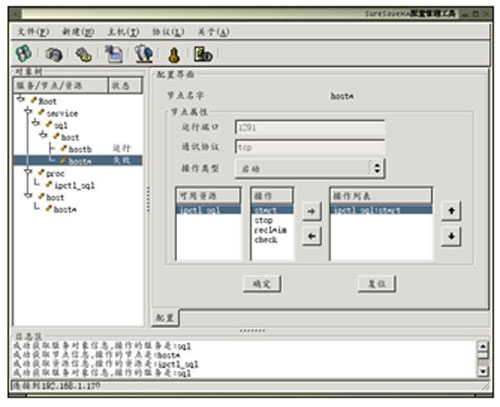Click the gray camera-like toolbar icon
Screen dimensions: 500x407
tap(54, 54)
